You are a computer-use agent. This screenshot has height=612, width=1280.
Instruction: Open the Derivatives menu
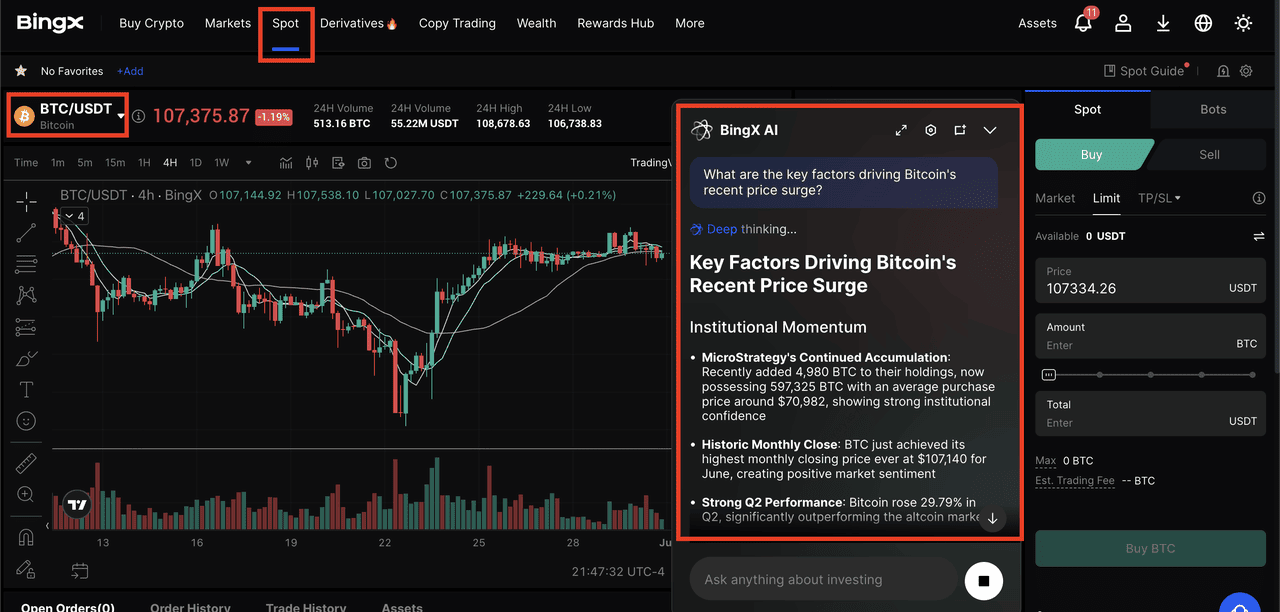pos(358,23)
